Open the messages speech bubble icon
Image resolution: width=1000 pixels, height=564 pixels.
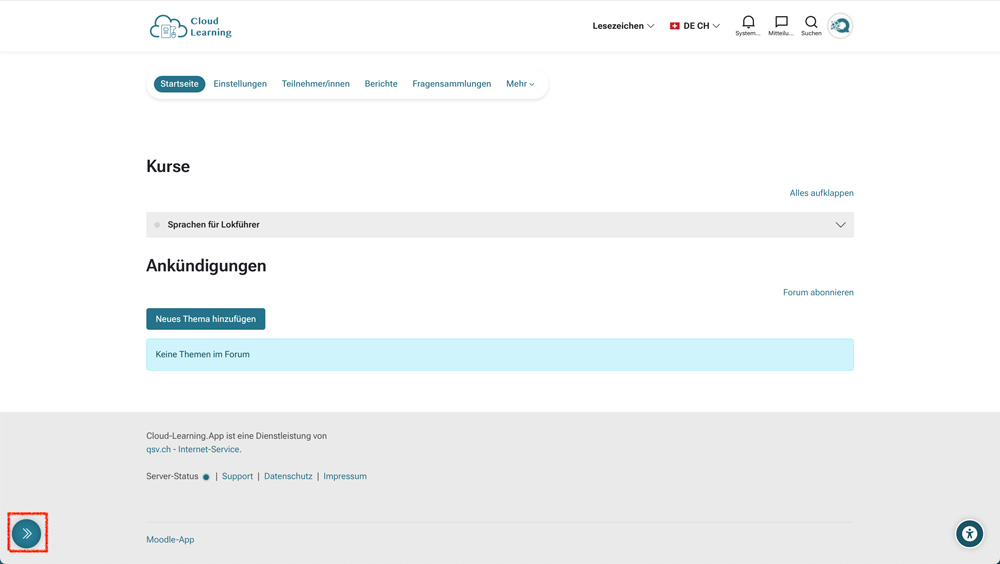pyautogui.click(x=781, y=23)
